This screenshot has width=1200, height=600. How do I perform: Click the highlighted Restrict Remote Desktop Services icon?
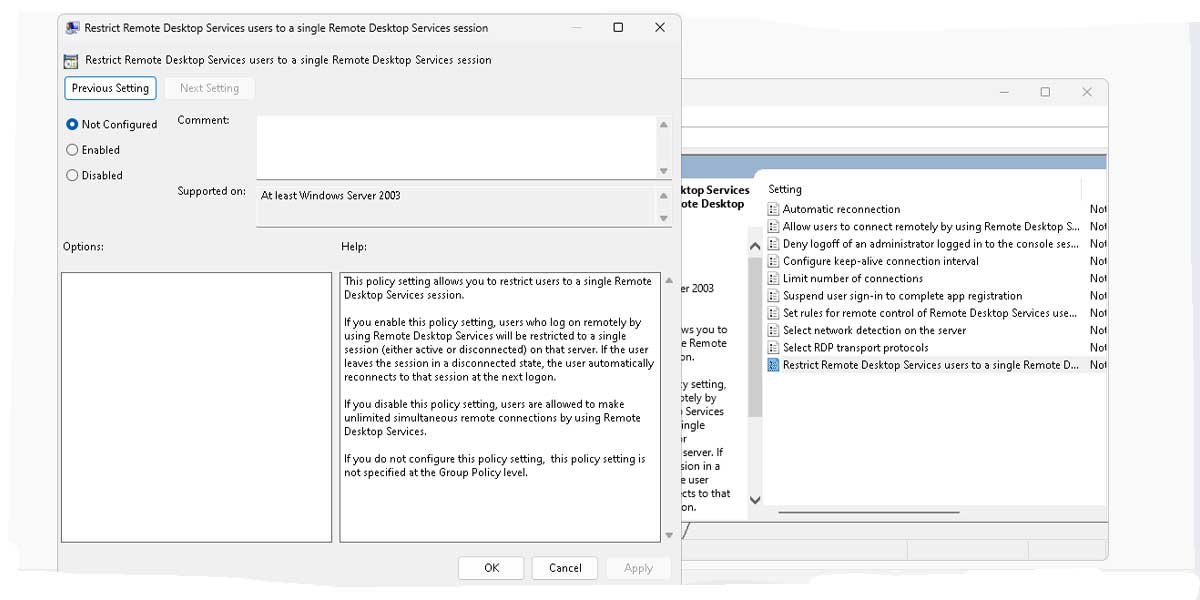[x=774, y=365]
